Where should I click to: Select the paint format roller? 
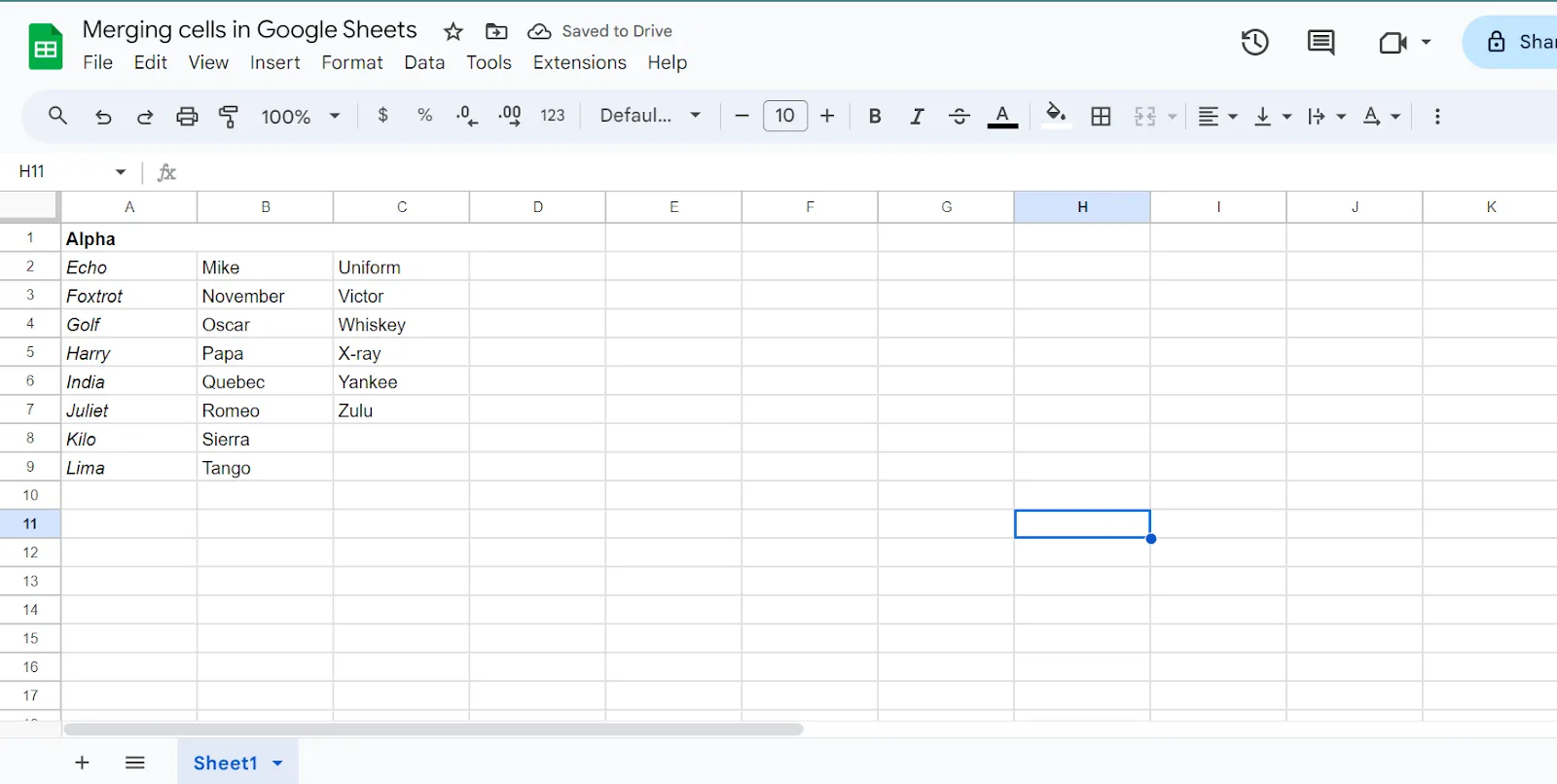pos(229,117)
